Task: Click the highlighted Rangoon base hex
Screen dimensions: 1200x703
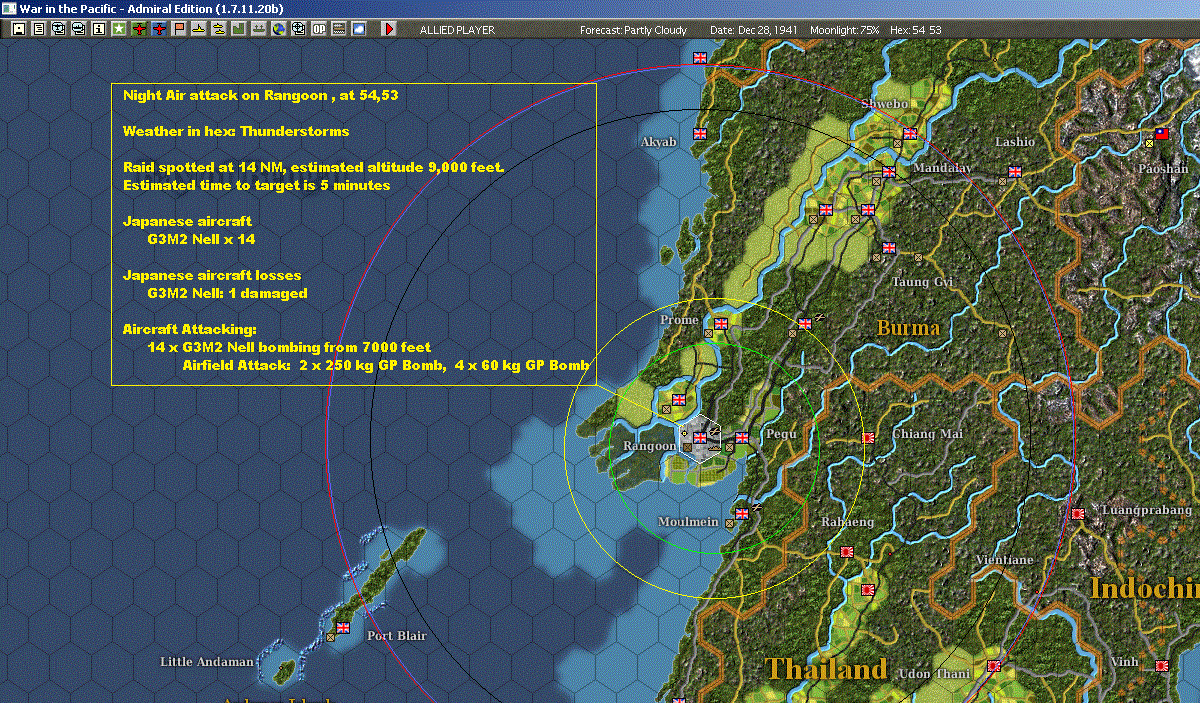Action: 700,438
